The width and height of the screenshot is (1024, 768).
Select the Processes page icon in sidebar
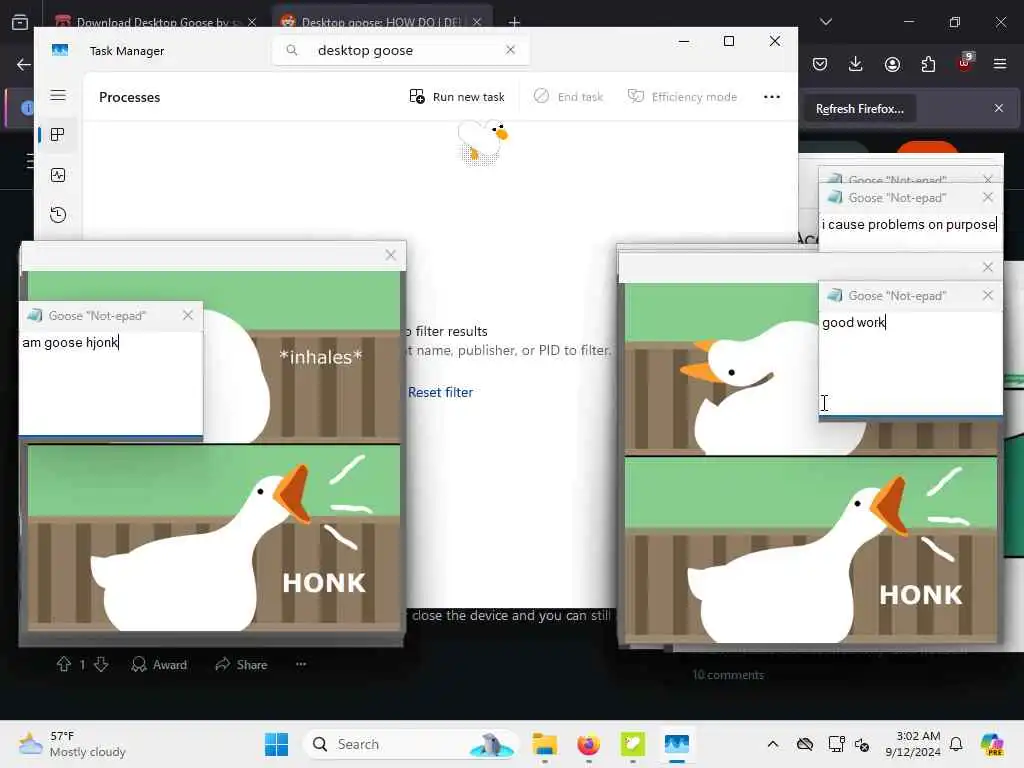pyautogui.click(x=58, y=135)
